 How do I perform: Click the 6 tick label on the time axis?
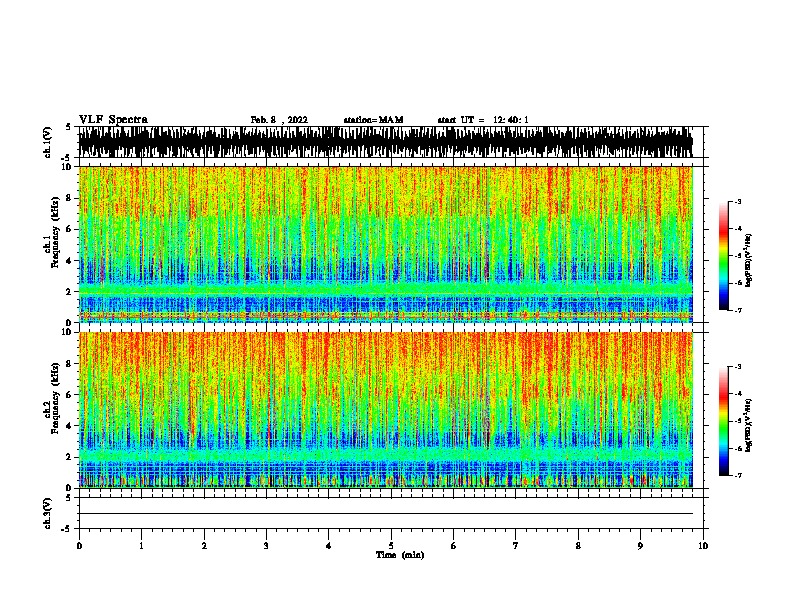[x=454, y=545]
